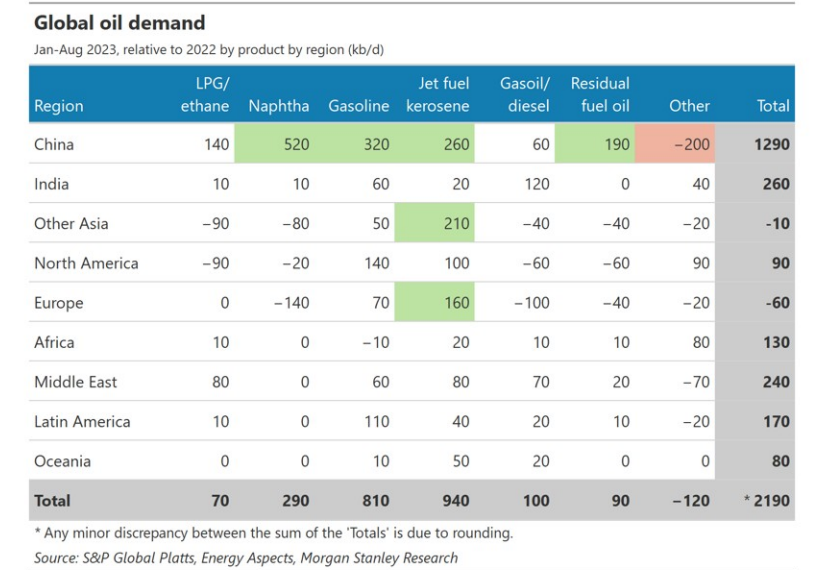834x570 pixels.
Task: Select the Latin America row label
Action: click(x=82, y=421)
